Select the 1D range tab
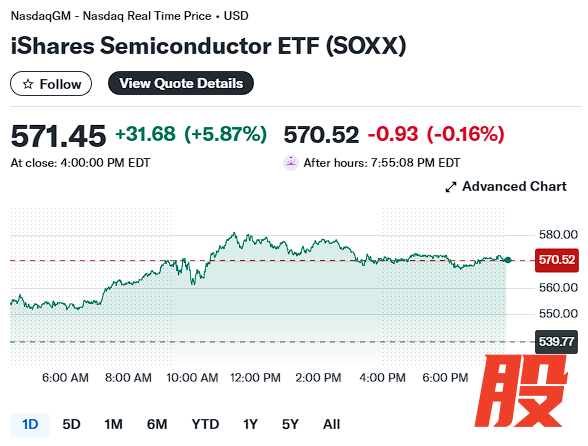 click(x=30, y=424)
